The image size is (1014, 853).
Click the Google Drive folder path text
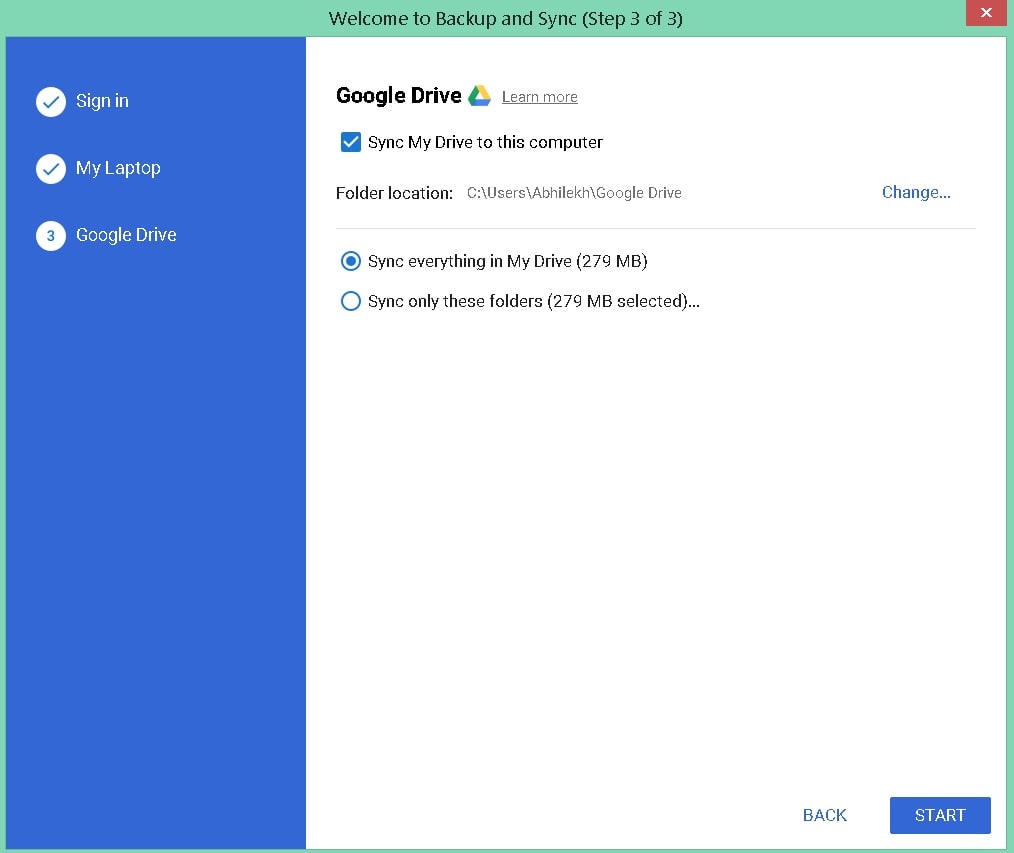(x=574, y=193)
